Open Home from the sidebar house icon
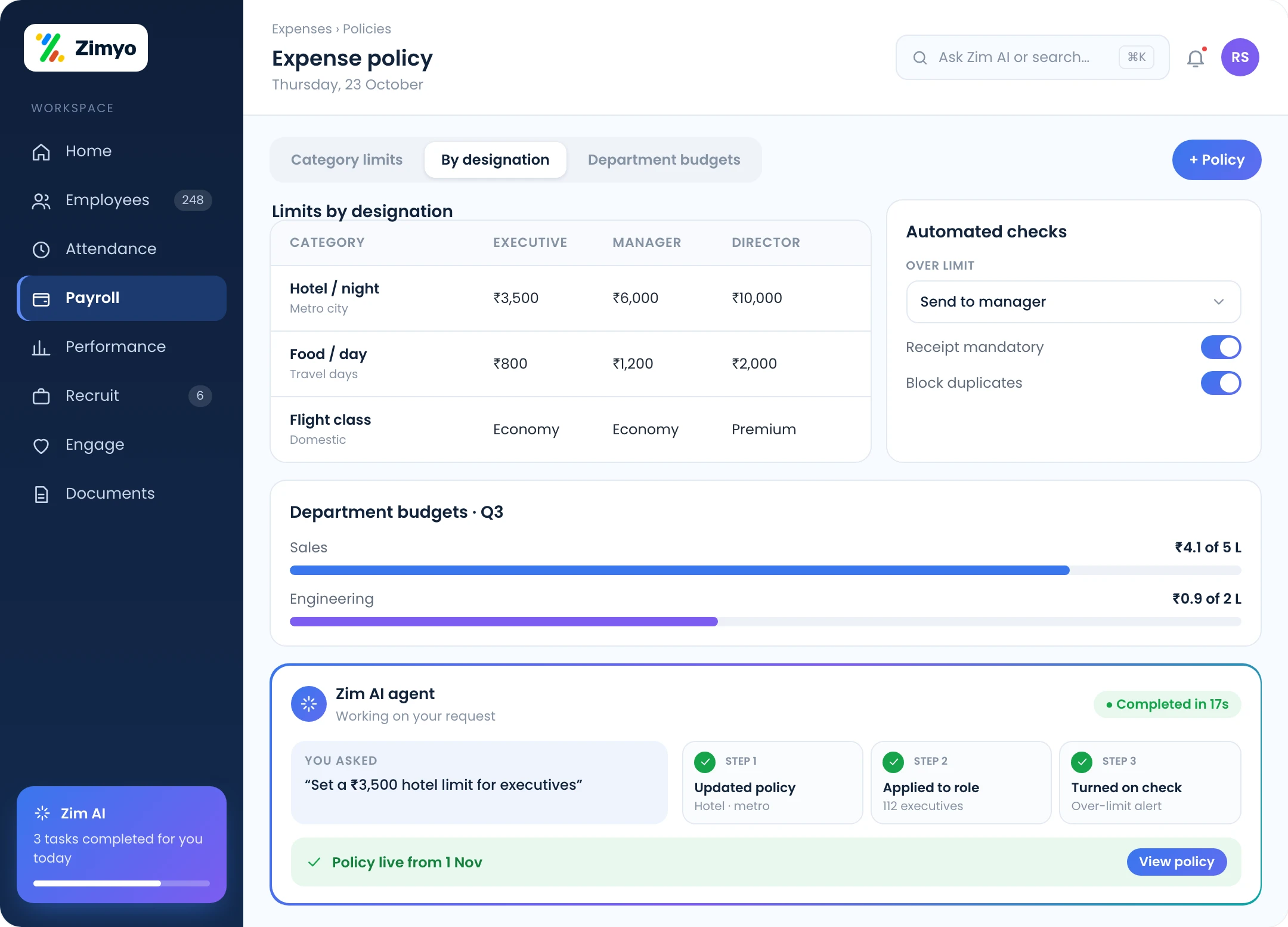Screen dimensions: 1288x927 (41, 152)
